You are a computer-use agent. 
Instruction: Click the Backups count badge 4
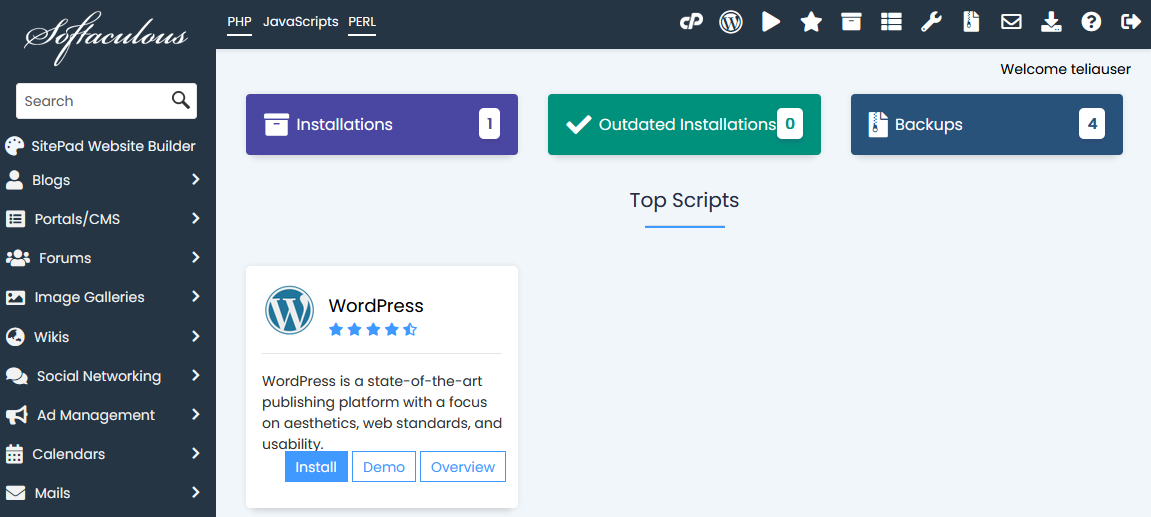[1092, 123]
